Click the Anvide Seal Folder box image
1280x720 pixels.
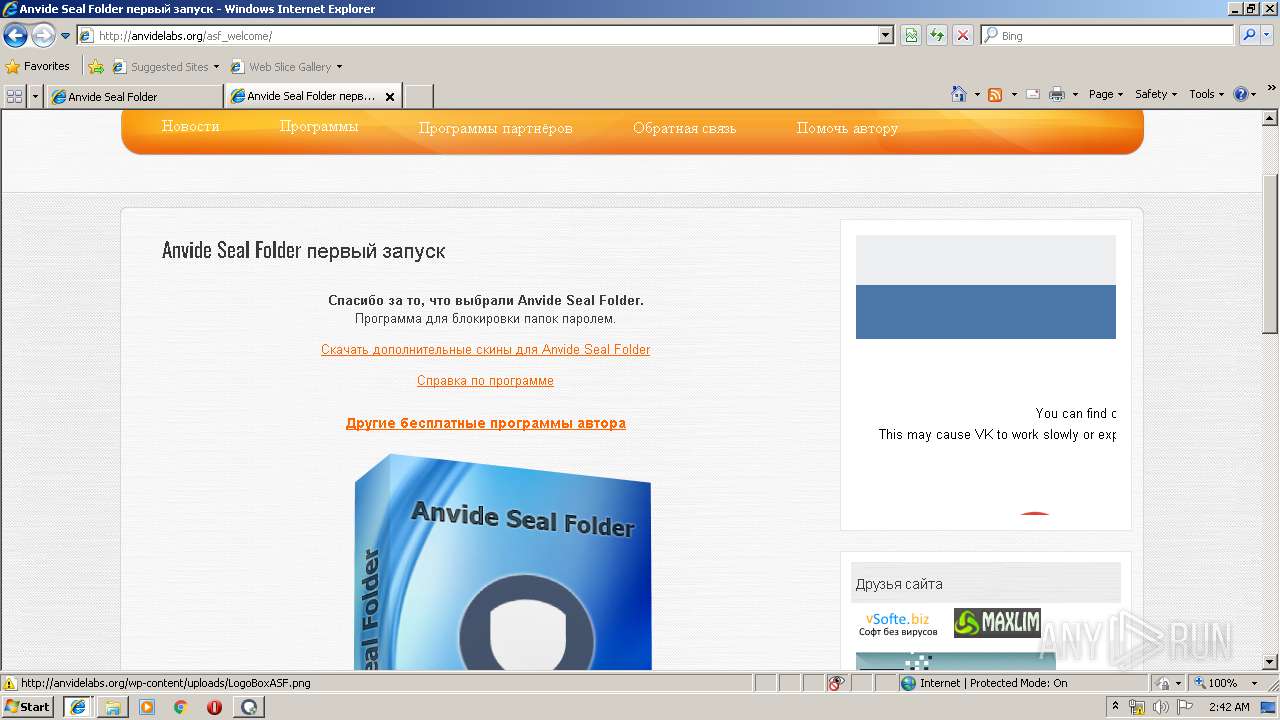503,562
